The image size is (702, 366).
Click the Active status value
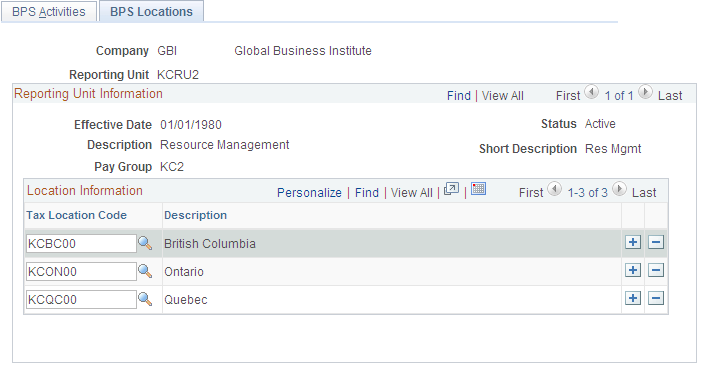click(x=600, y=124)
